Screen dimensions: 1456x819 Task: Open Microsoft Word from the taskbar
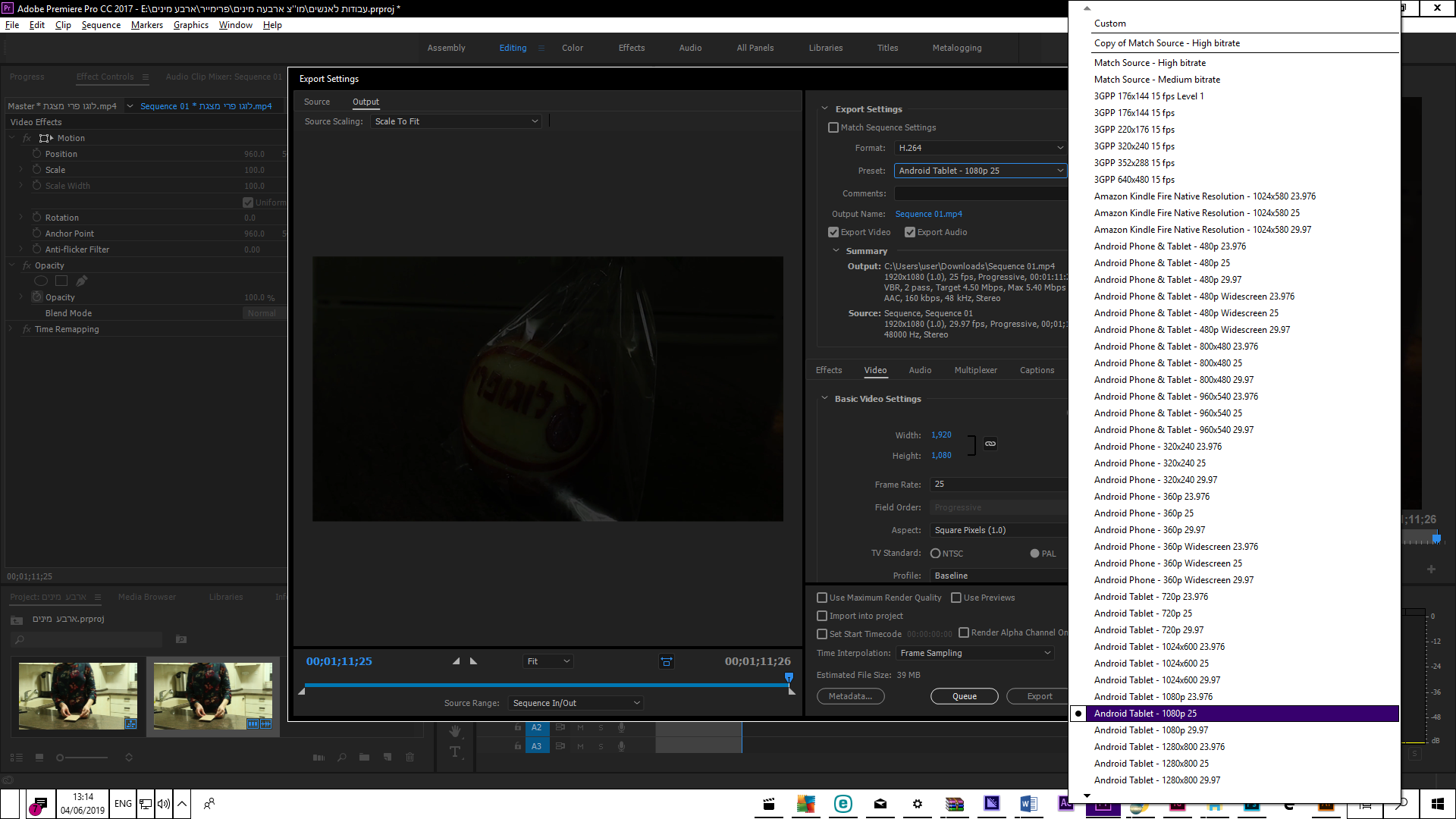(1028, 804)
